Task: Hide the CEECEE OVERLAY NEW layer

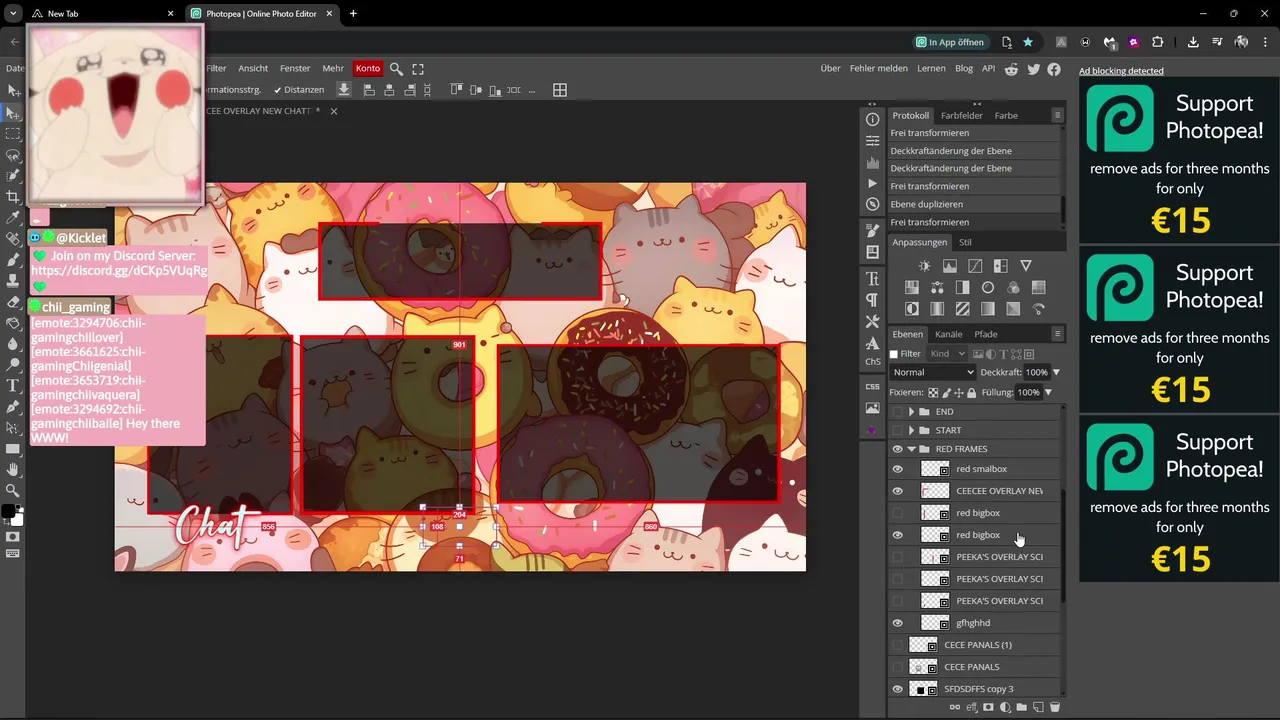Action: tap(897, 491)
